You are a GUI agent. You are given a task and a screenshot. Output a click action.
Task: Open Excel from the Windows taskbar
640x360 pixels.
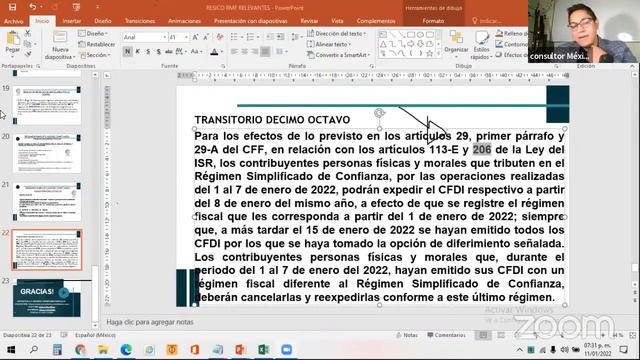(x=263, y=350)
